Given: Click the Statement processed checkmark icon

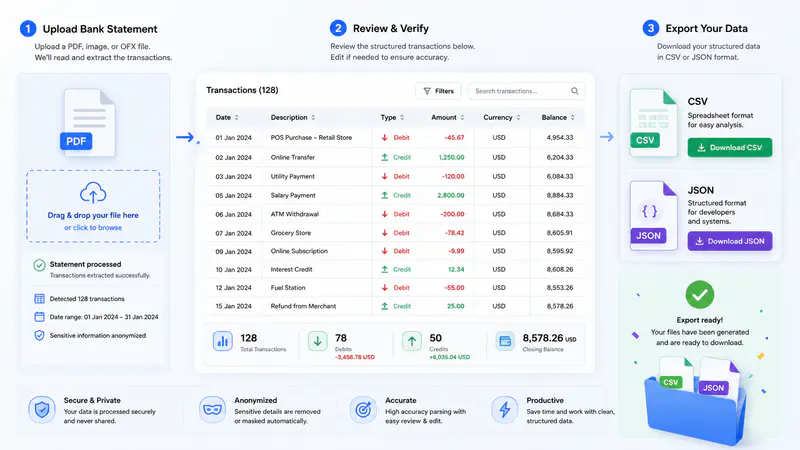Looking at the screenshot, I should click(x=39, y=265).
